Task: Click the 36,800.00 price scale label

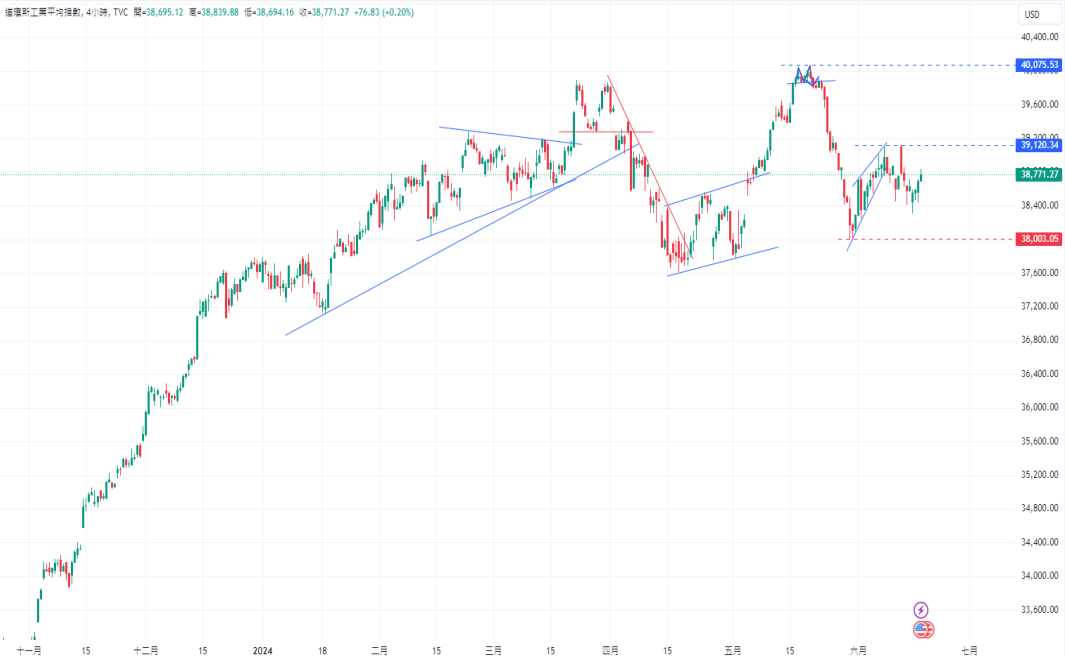Action: (x=1040, y=340)
